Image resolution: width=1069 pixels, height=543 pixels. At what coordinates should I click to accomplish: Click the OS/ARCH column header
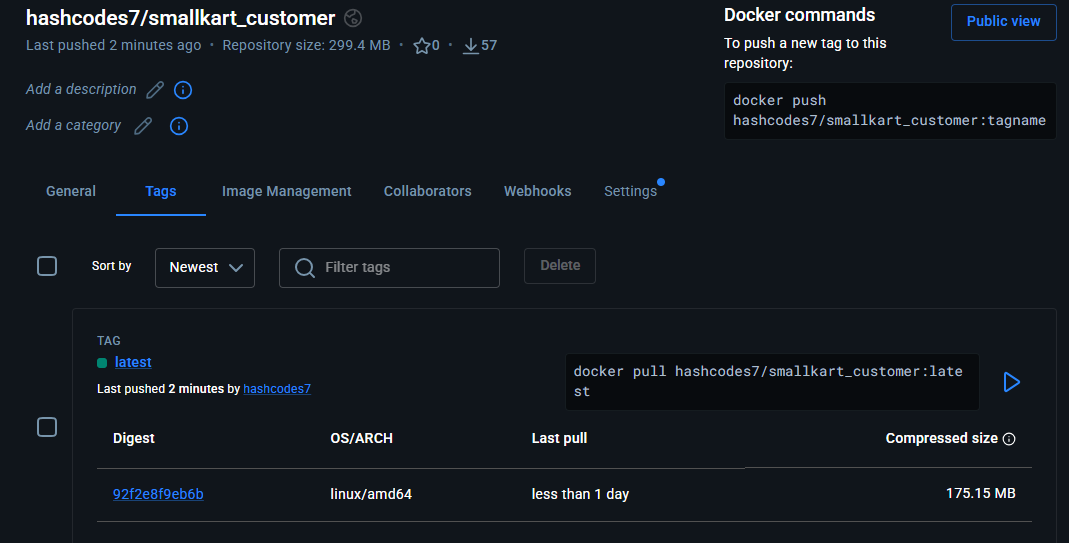click(361, 439)
